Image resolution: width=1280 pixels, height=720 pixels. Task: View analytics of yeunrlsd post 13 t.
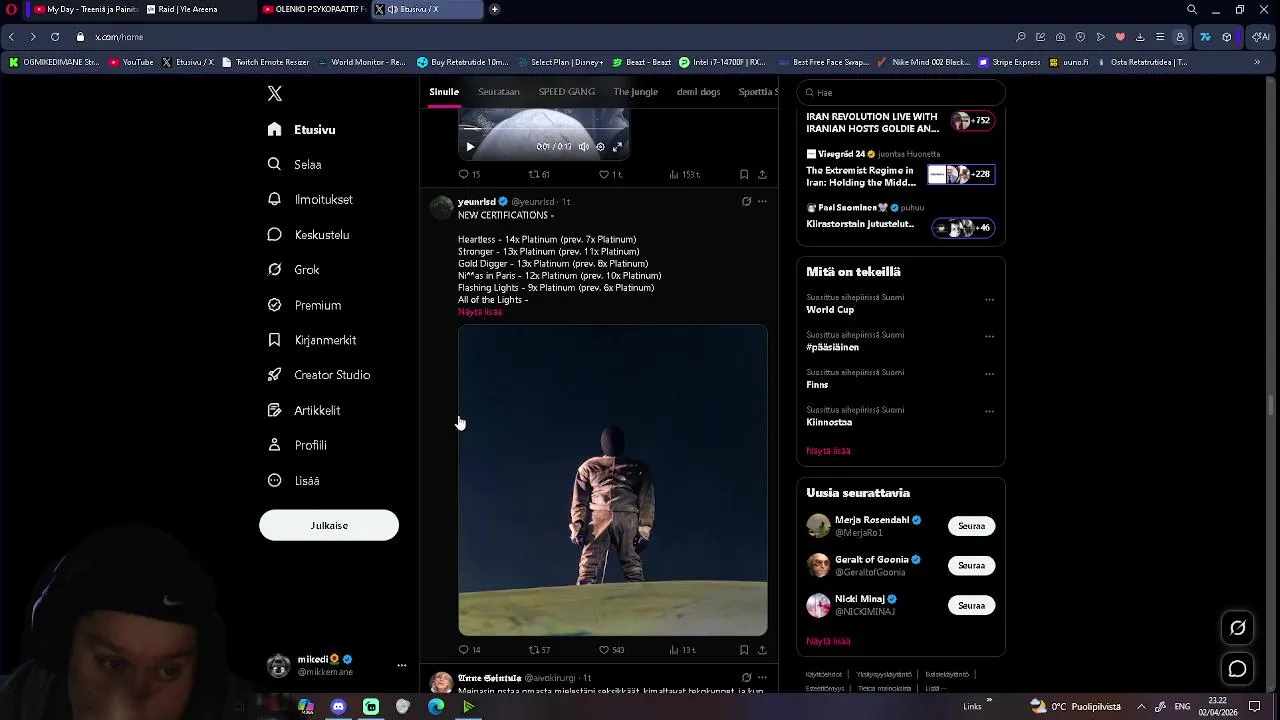point(682,650)
